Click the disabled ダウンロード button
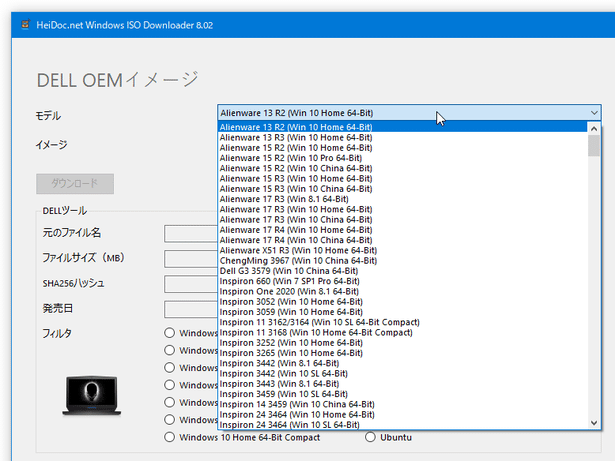 [75, 184]
